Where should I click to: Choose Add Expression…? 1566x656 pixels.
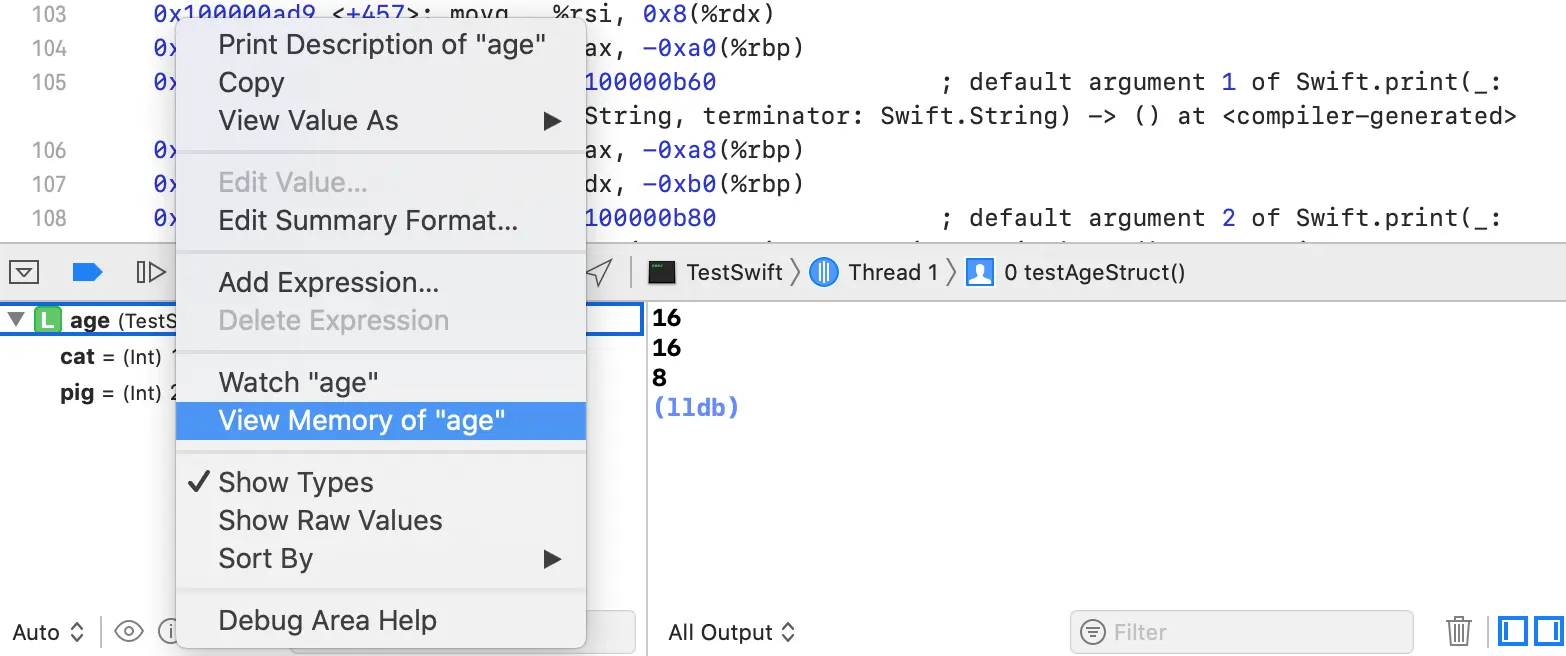tap(381, 283)
